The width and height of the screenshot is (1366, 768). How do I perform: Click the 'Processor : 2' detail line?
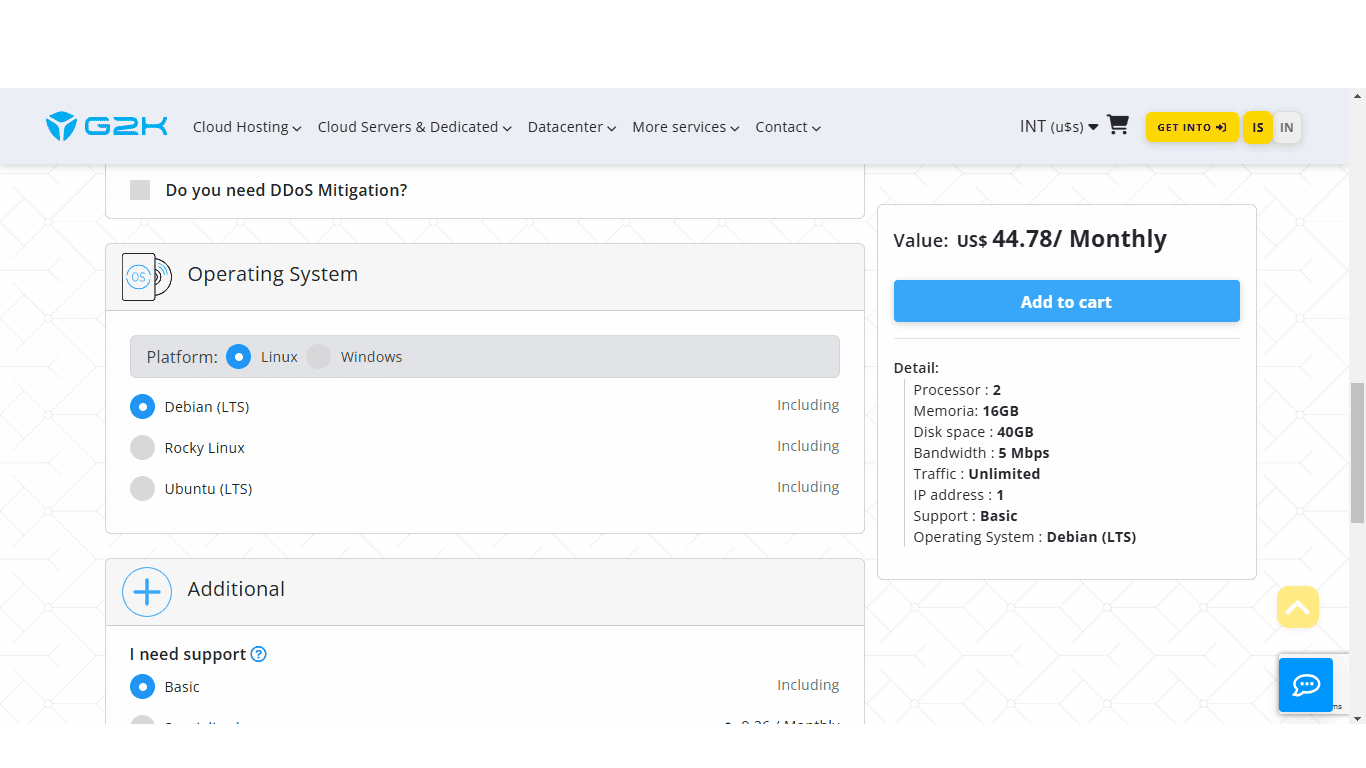click(x=957, y=390)
